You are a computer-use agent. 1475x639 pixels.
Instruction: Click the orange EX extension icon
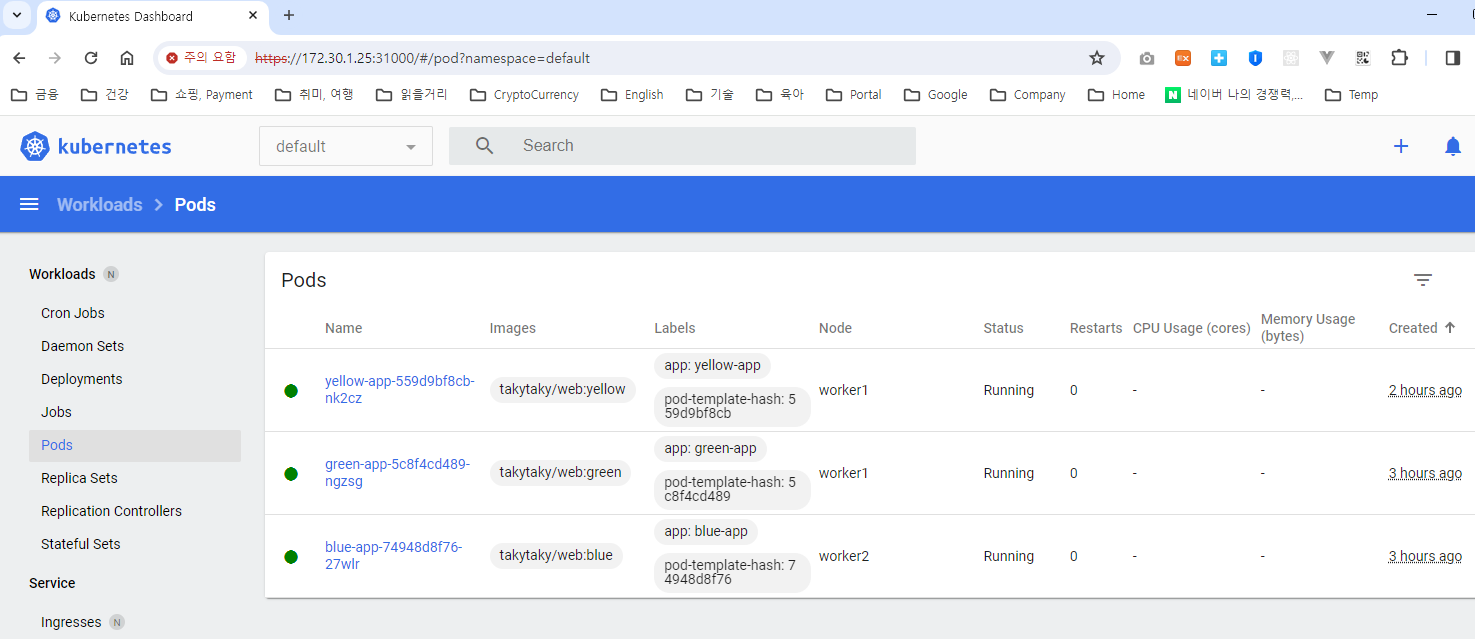point(1183,58)
